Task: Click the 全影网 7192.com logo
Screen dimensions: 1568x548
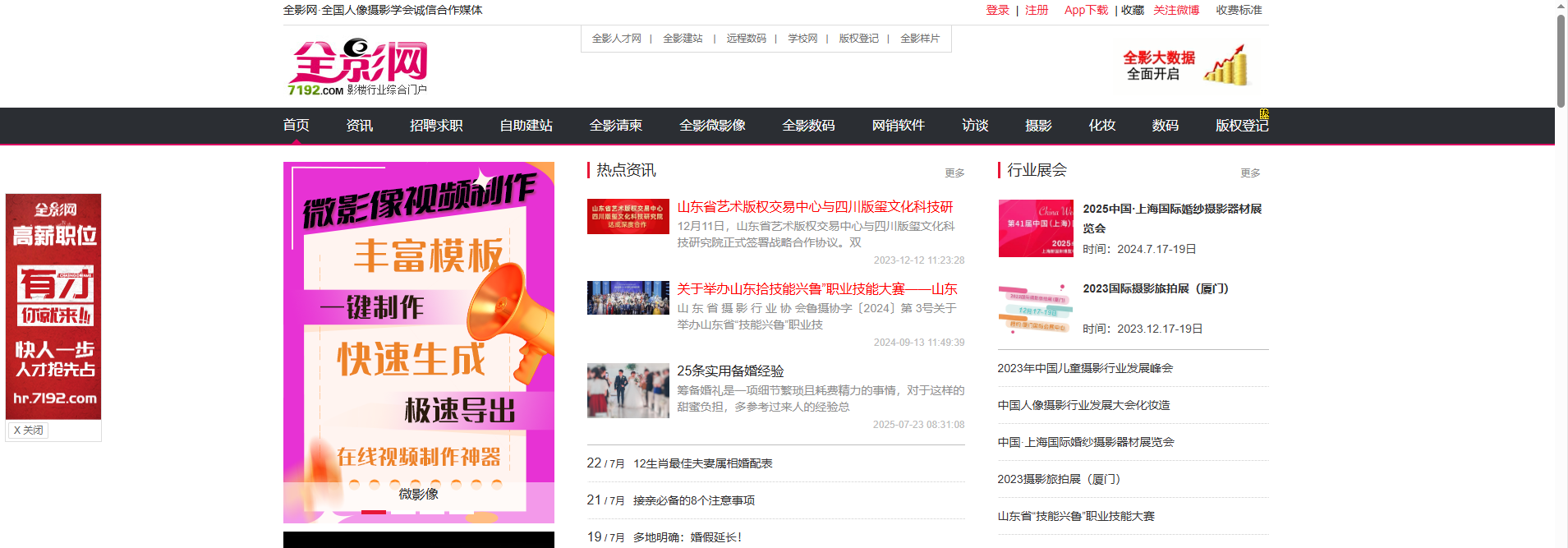Action: click(x=357, y=67)
